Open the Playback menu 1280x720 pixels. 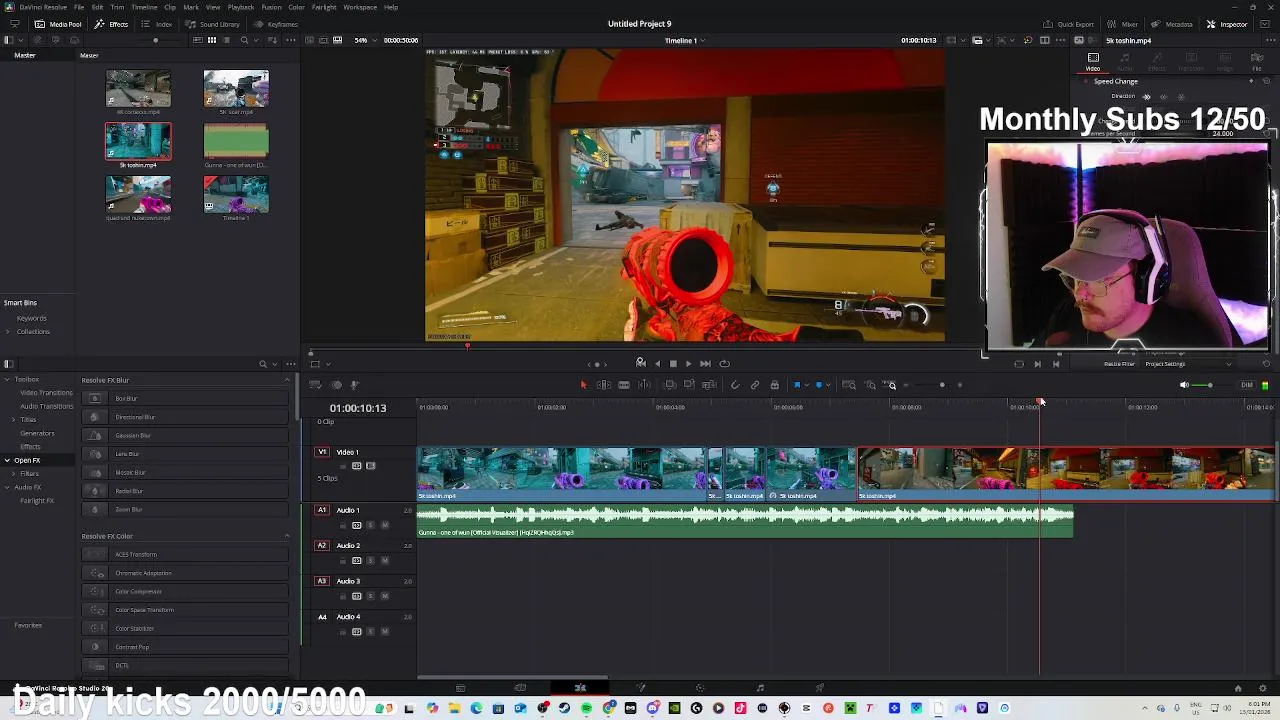[x=241, y=7]
